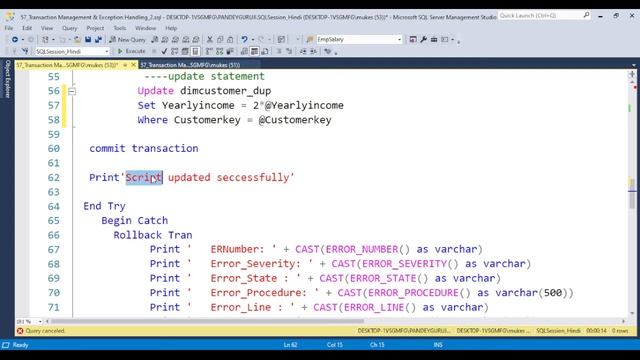
Task: Open the Undo history dropdown arrow
Action: click(253, 40)
